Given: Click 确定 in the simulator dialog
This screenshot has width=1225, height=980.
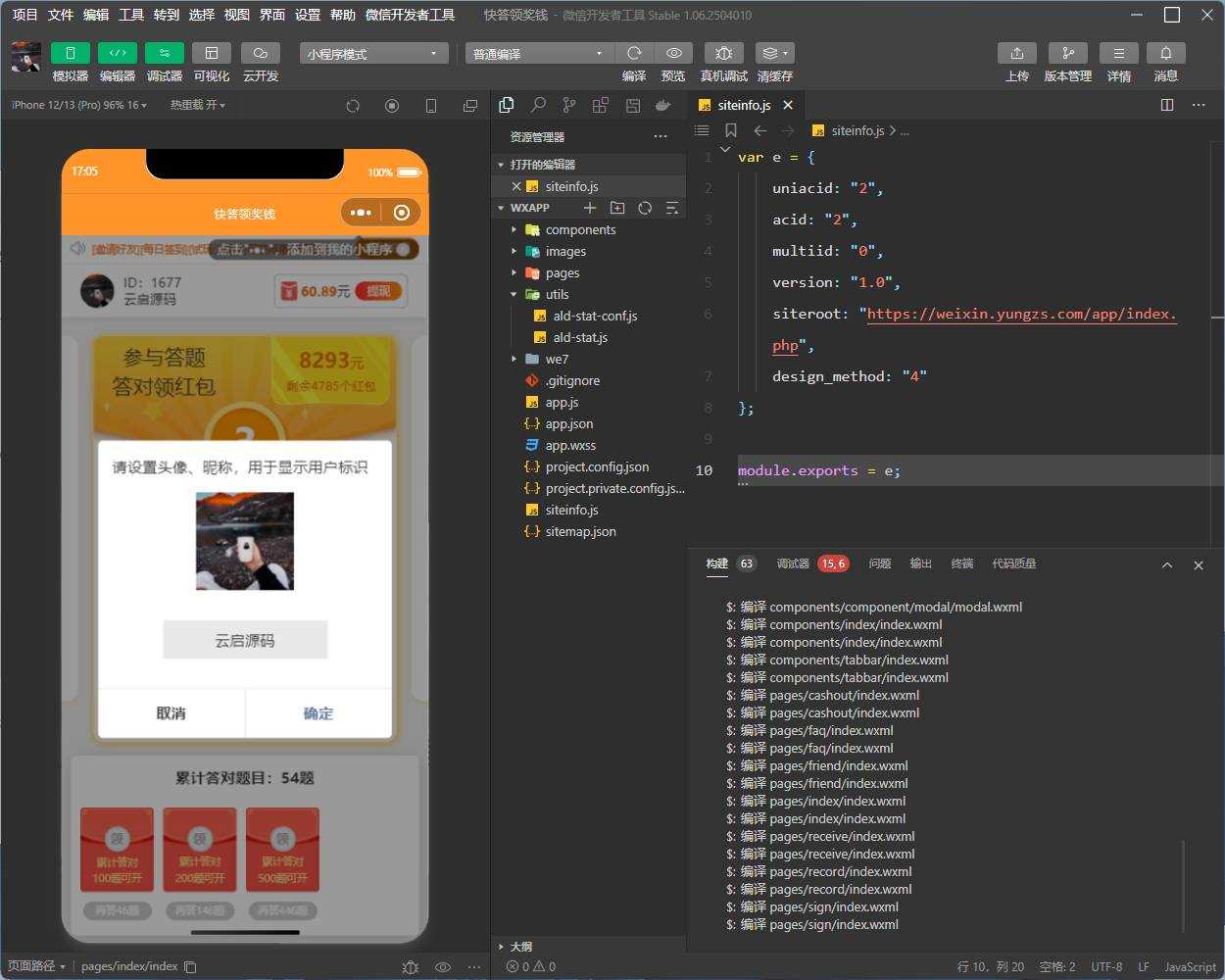Looking at the screenshot, I should (x=318, y=713).
